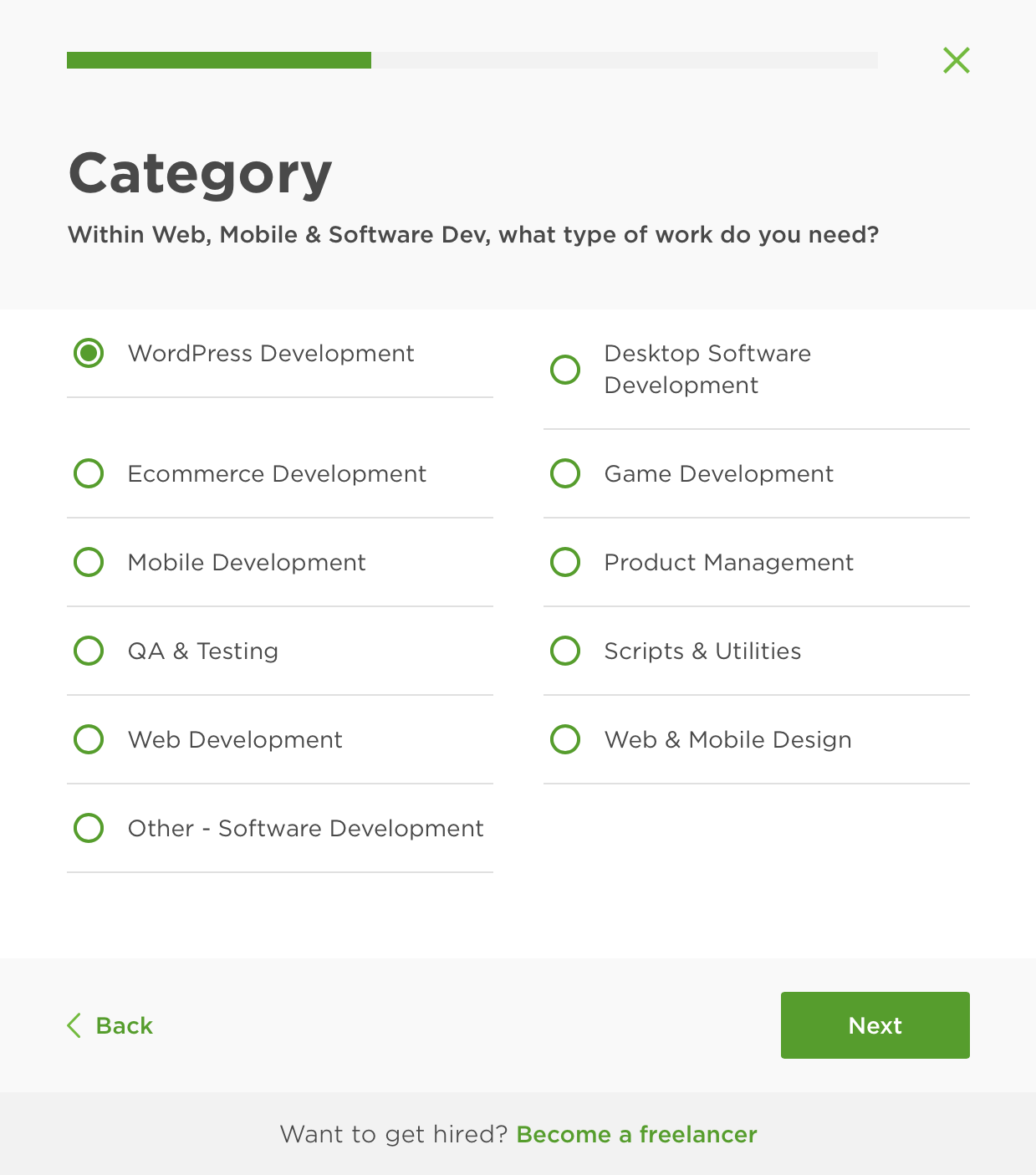Select Mobile Development radio button
1036x1175 pixels.
[89, 562]
